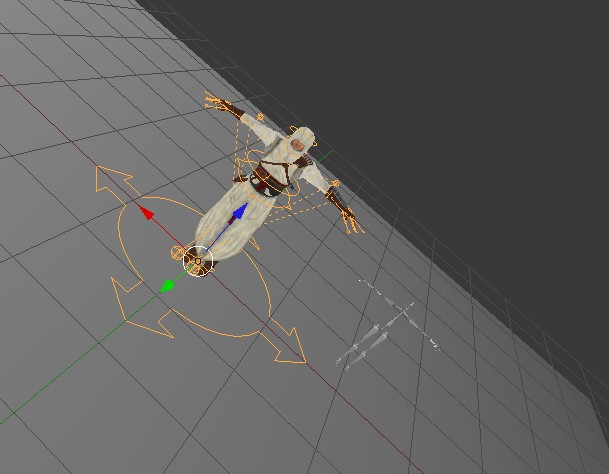
Task: Click the green Y-axis gizmo arrow
Action: point(167,286)
